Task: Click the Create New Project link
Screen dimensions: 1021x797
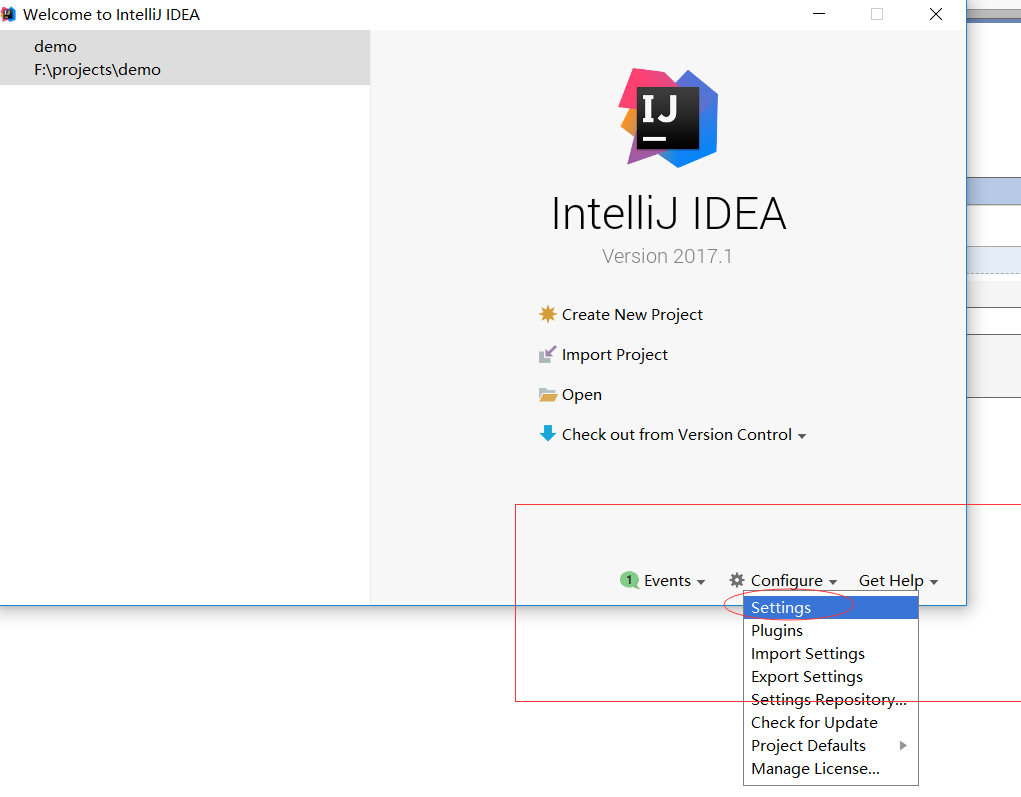Action: tap(632, 315)
